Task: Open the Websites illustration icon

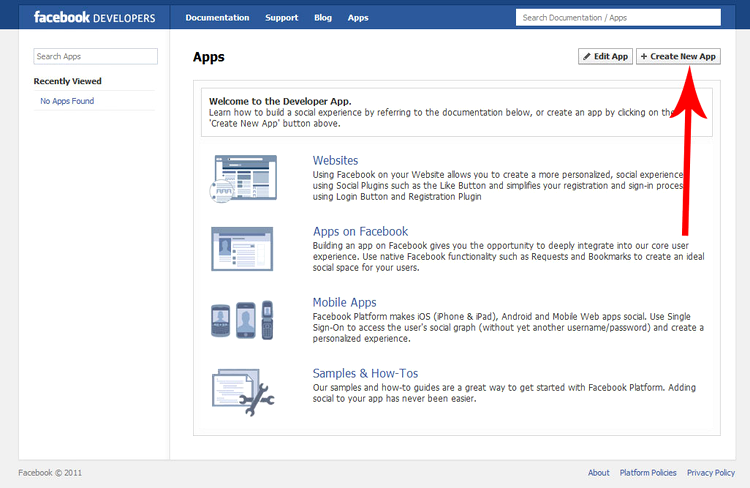Action: click(243, 178)
